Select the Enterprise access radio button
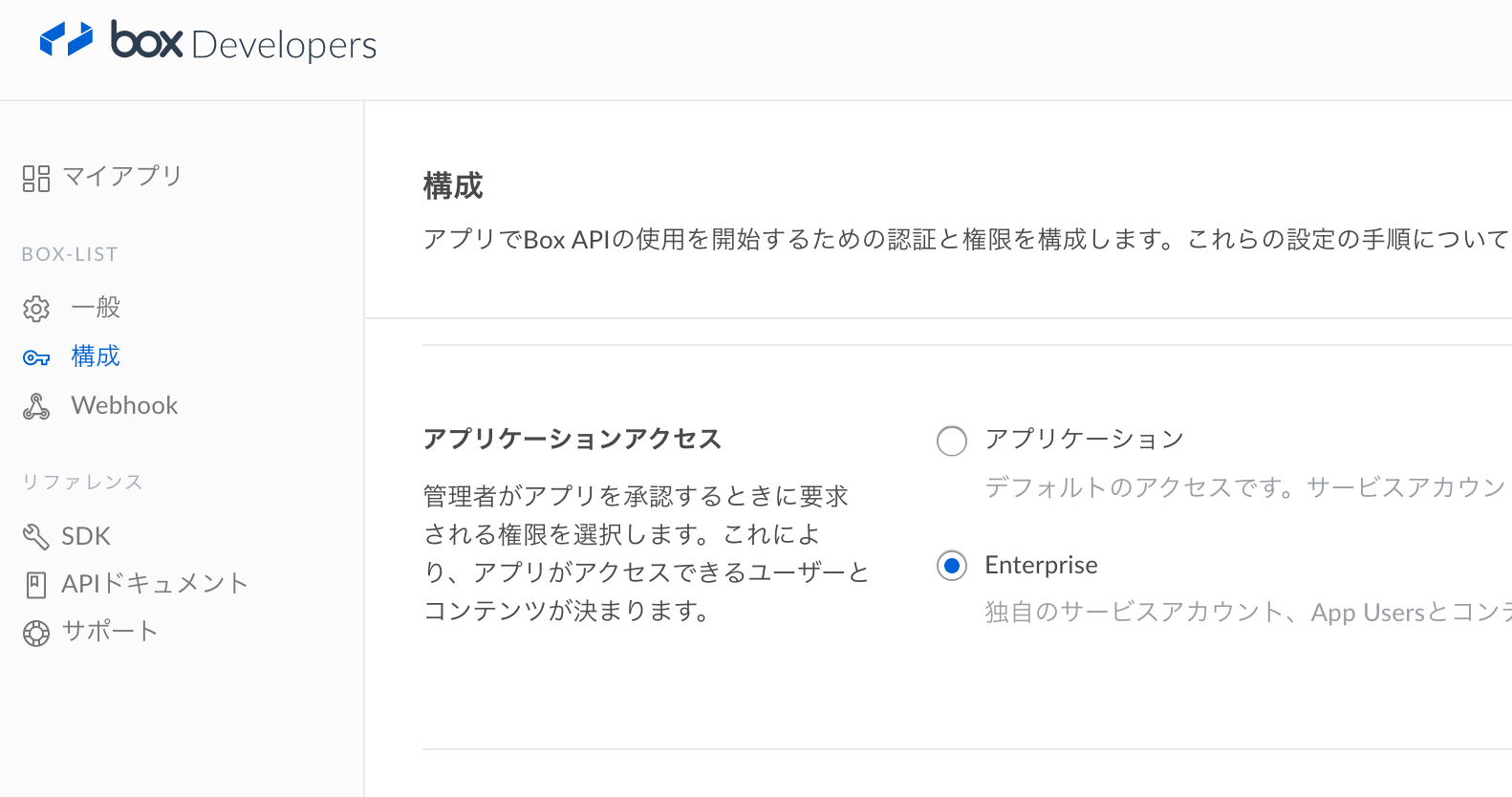The width and height of the screenshot is (1512, 797). point(951,566)
